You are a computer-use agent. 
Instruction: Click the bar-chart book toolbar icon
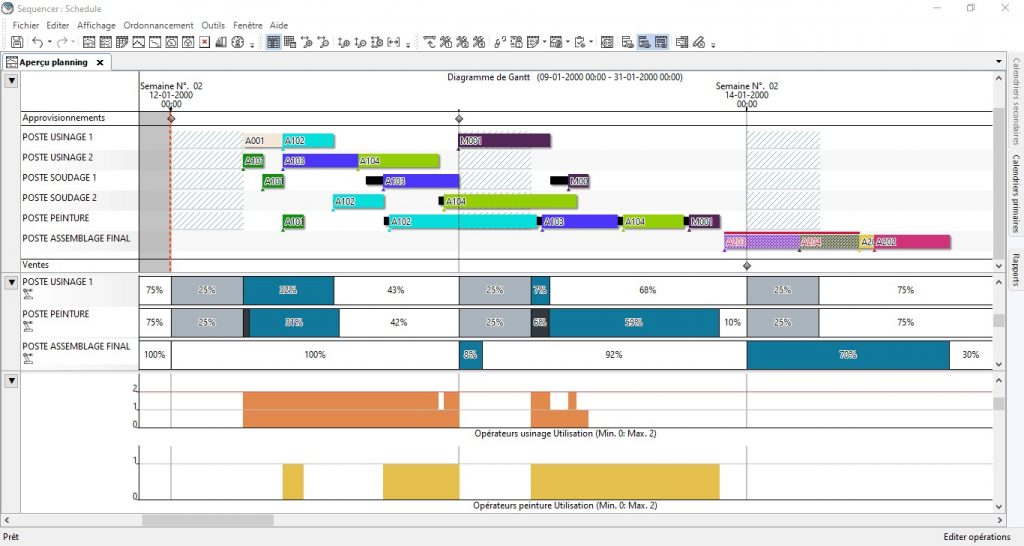[221, 42]
